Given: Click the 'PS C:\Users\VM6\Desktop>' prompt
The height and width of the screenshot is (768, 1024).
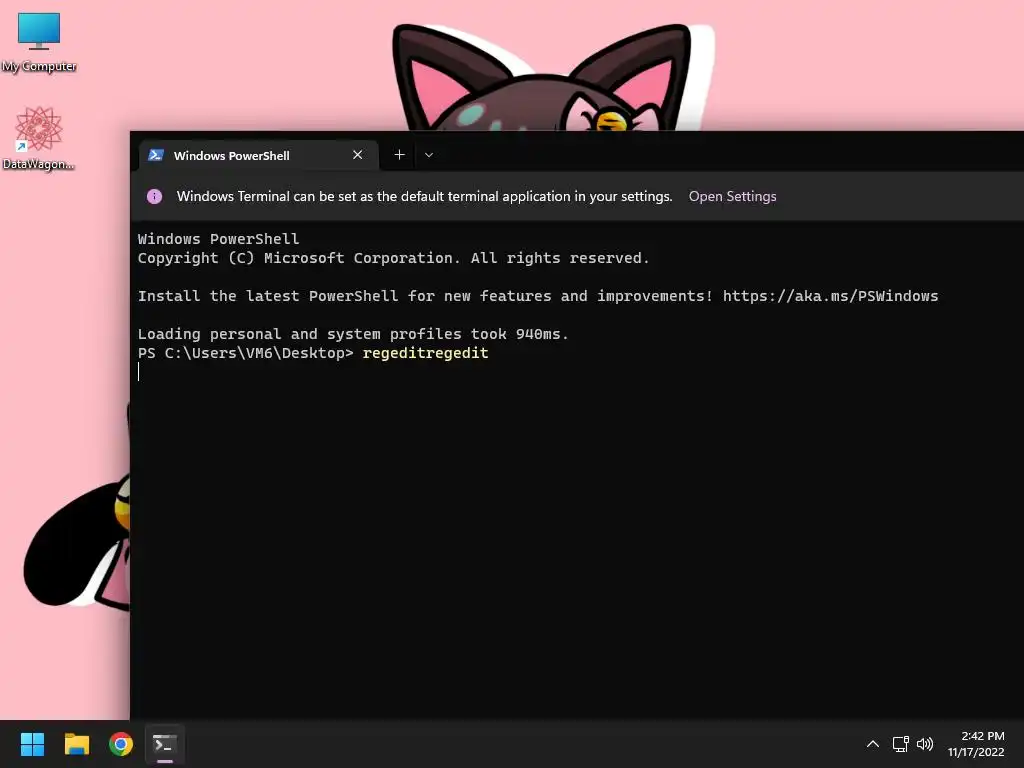Looking at the screenshot, I should click(x=245, y=353).
